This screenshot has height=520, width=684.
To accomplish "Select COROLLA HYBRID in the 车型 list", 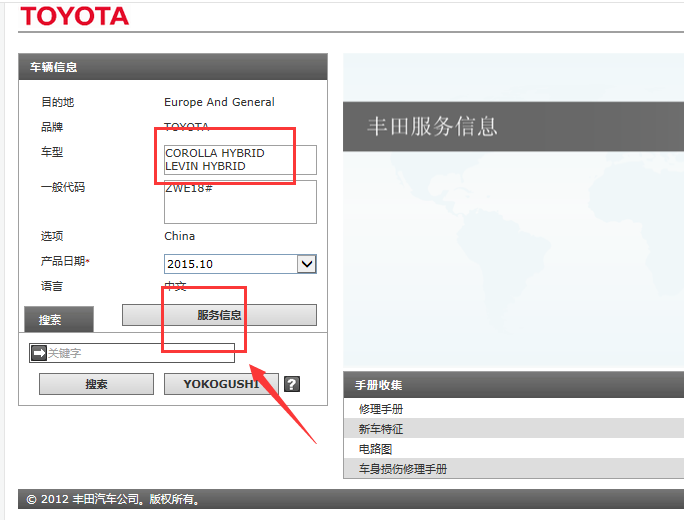I will coord(215,153).
